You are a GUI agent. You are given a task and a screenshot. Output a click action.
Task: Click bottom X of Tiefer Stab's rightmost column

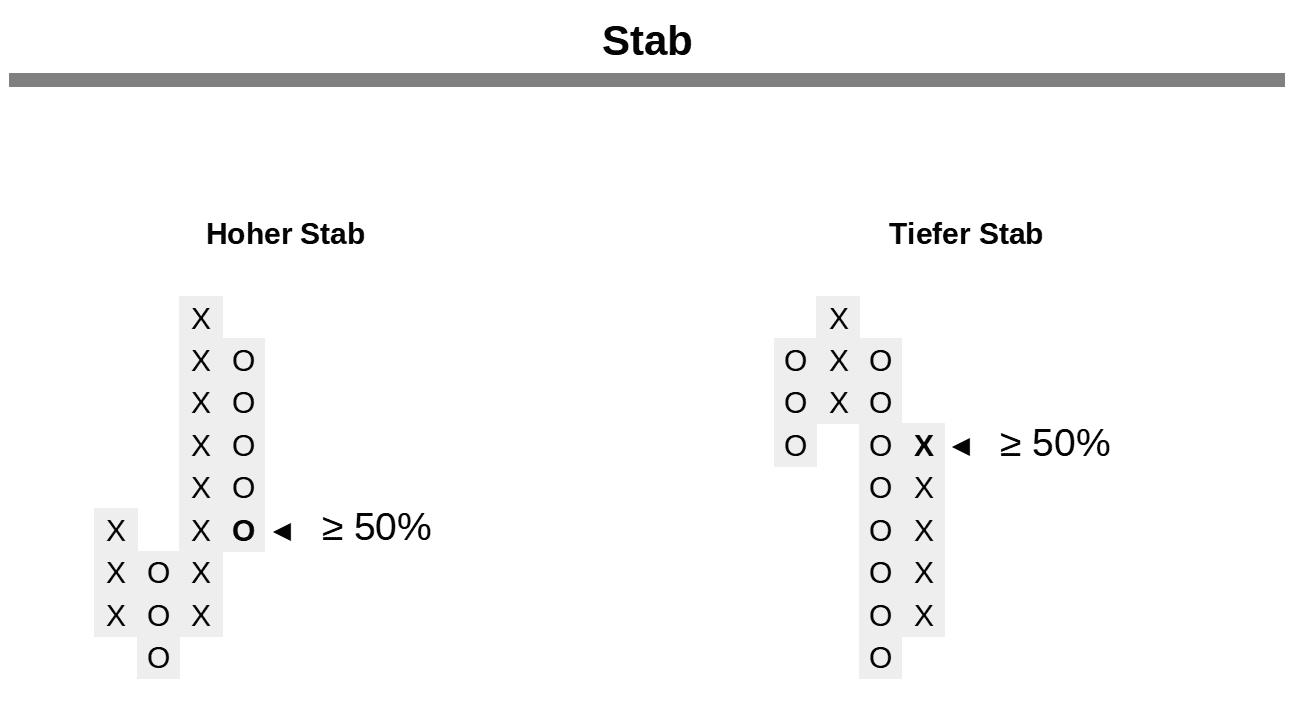tap(923, 616)
